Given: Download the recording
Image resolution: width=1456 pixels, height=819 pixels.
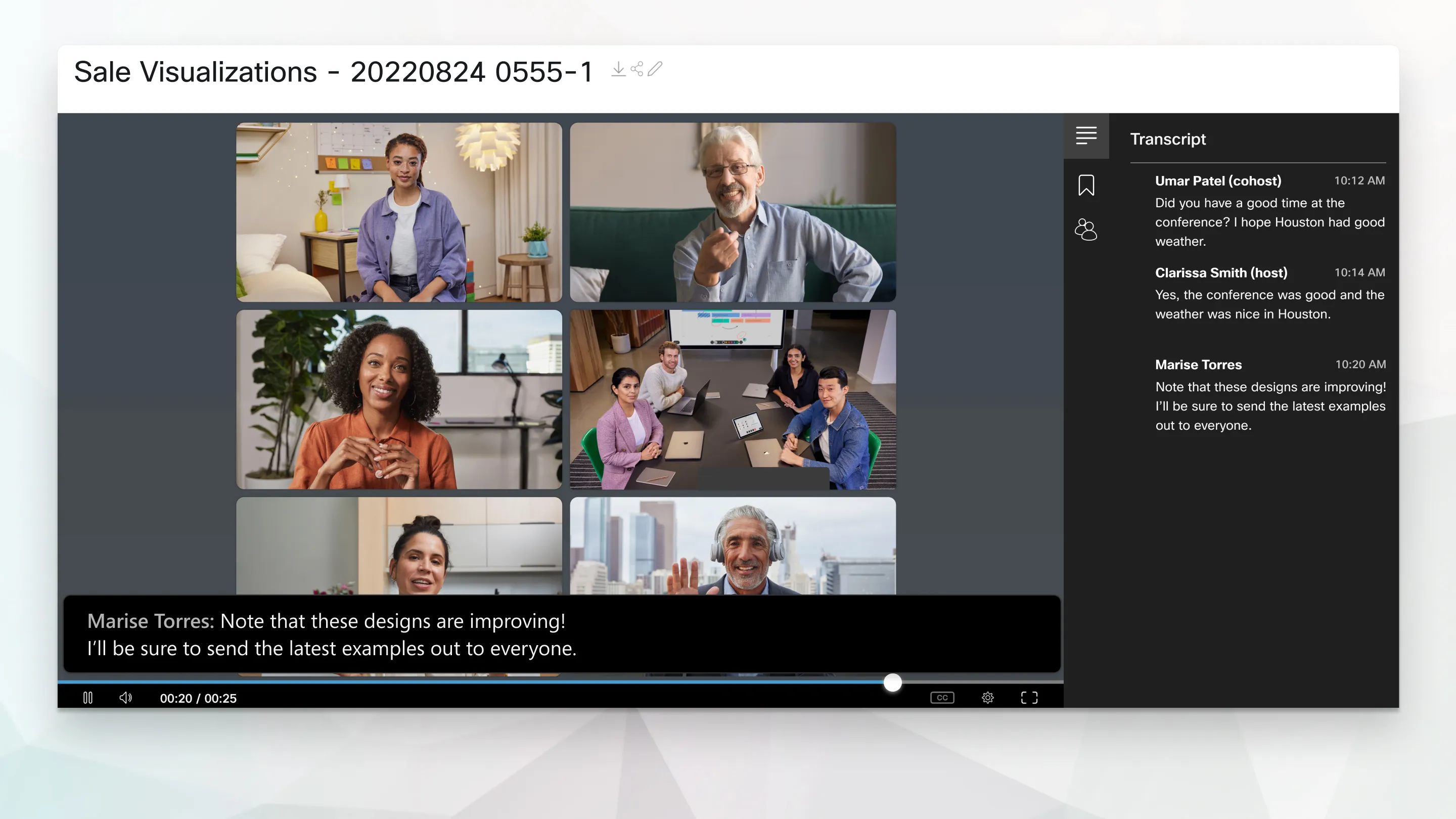Looking at the screenshot, I should (618, 70).
